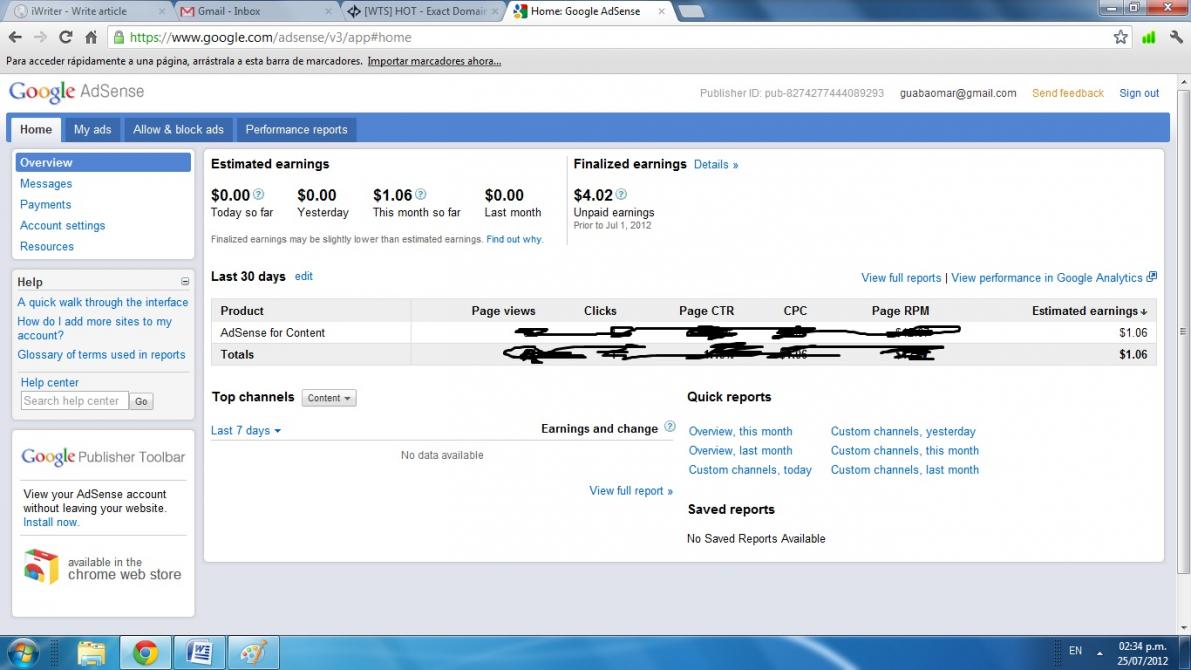This screenshot has width=1191, height=670.
Task: View performance in Google Analytics
Action: (x=1054, y=278)
